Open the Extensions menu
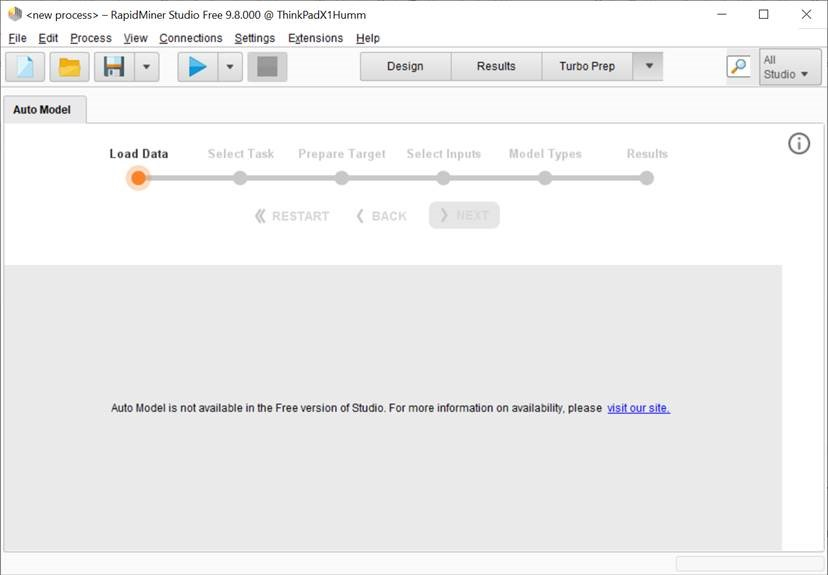The height and width of the screenshot is (575, 828). (x=315, y=38)
